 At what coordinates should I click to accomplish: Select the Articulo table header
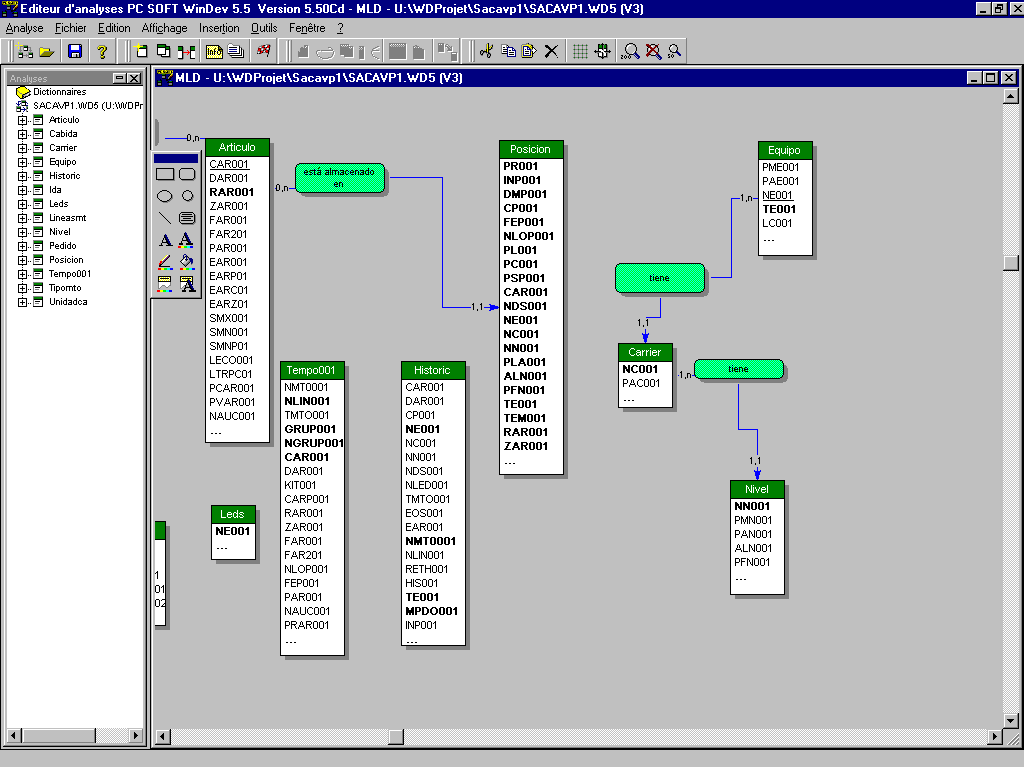[237, 147]
